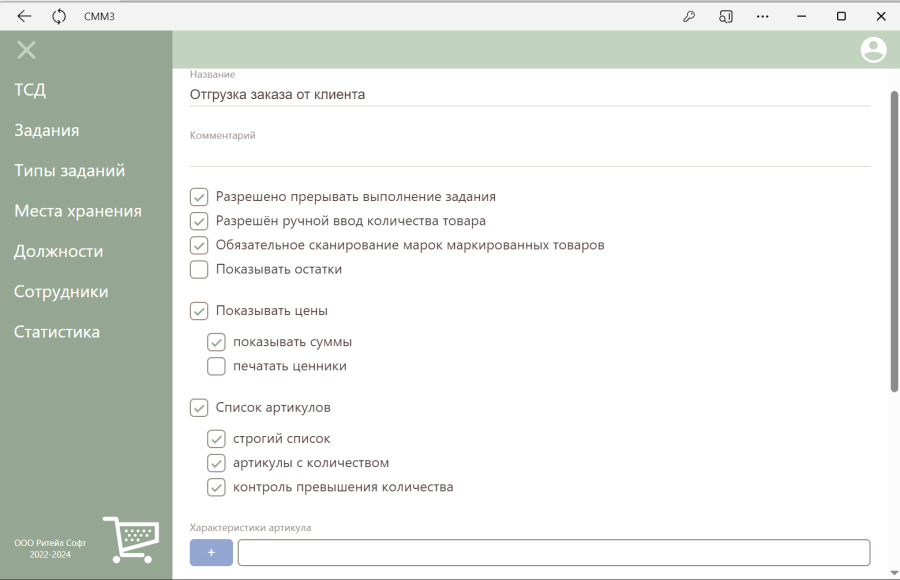
Task: Disable Показывать цены checkbox
Action: click(x=199, y=311)
